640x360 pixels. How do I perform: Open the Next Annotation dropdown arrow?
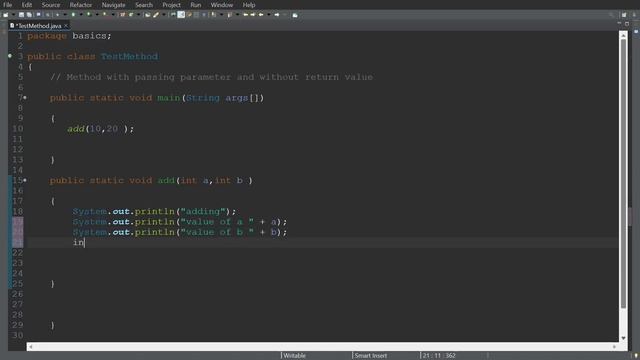coord(222,15)
